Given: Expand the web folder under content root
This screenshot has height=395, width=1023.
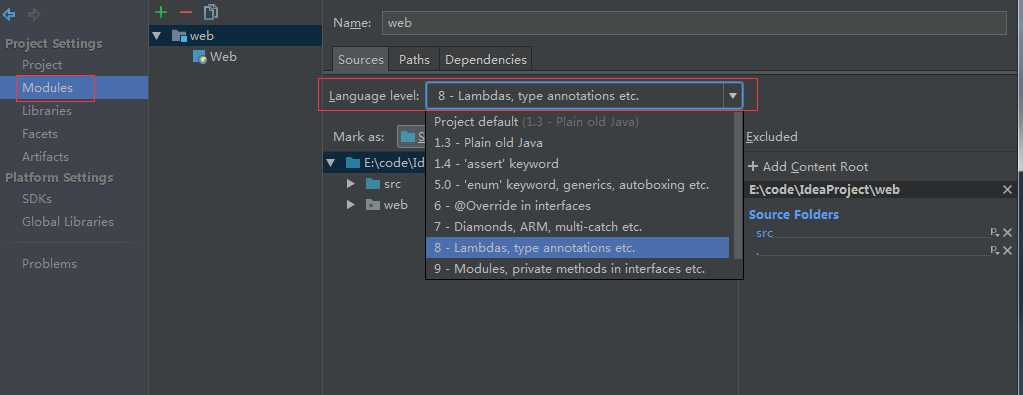Looking at the screenshot, I should [351, 205].
